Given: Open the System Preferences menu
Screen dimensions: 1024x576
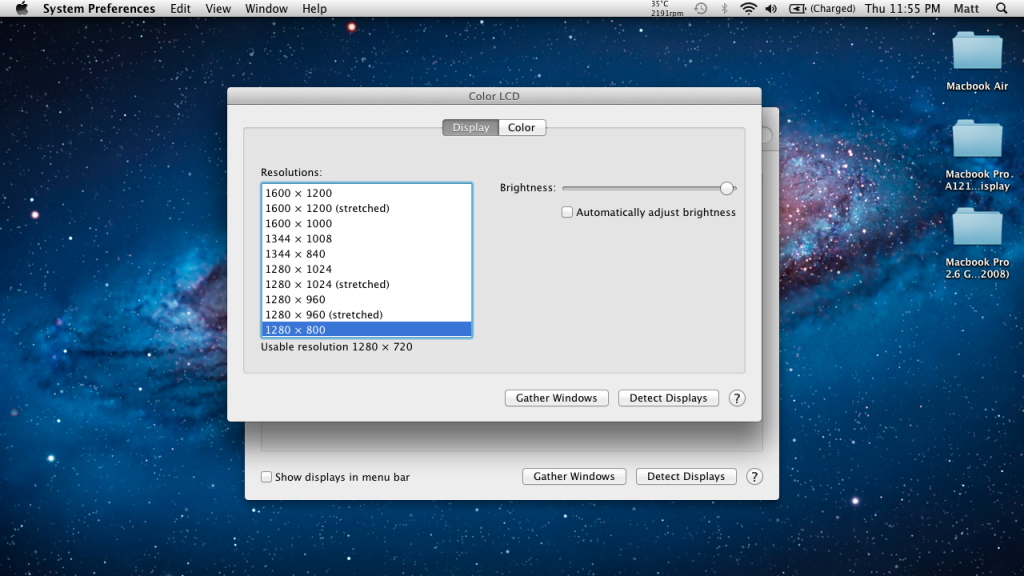Looking at the screenshot, I should coord(99,8).
